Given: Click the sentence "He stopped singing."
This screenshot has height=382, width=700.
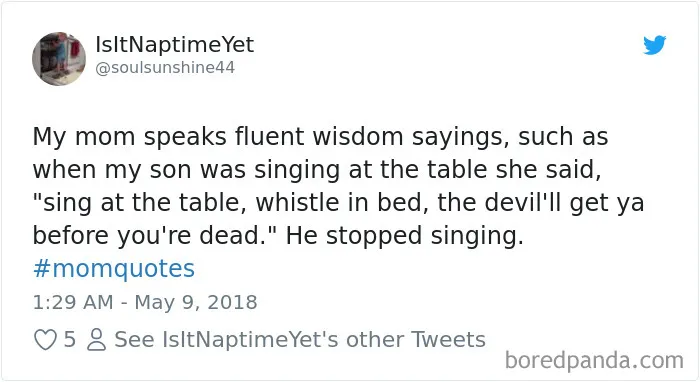Looking at the screenshot, I should pyautogui.click(x=404, y=236).
